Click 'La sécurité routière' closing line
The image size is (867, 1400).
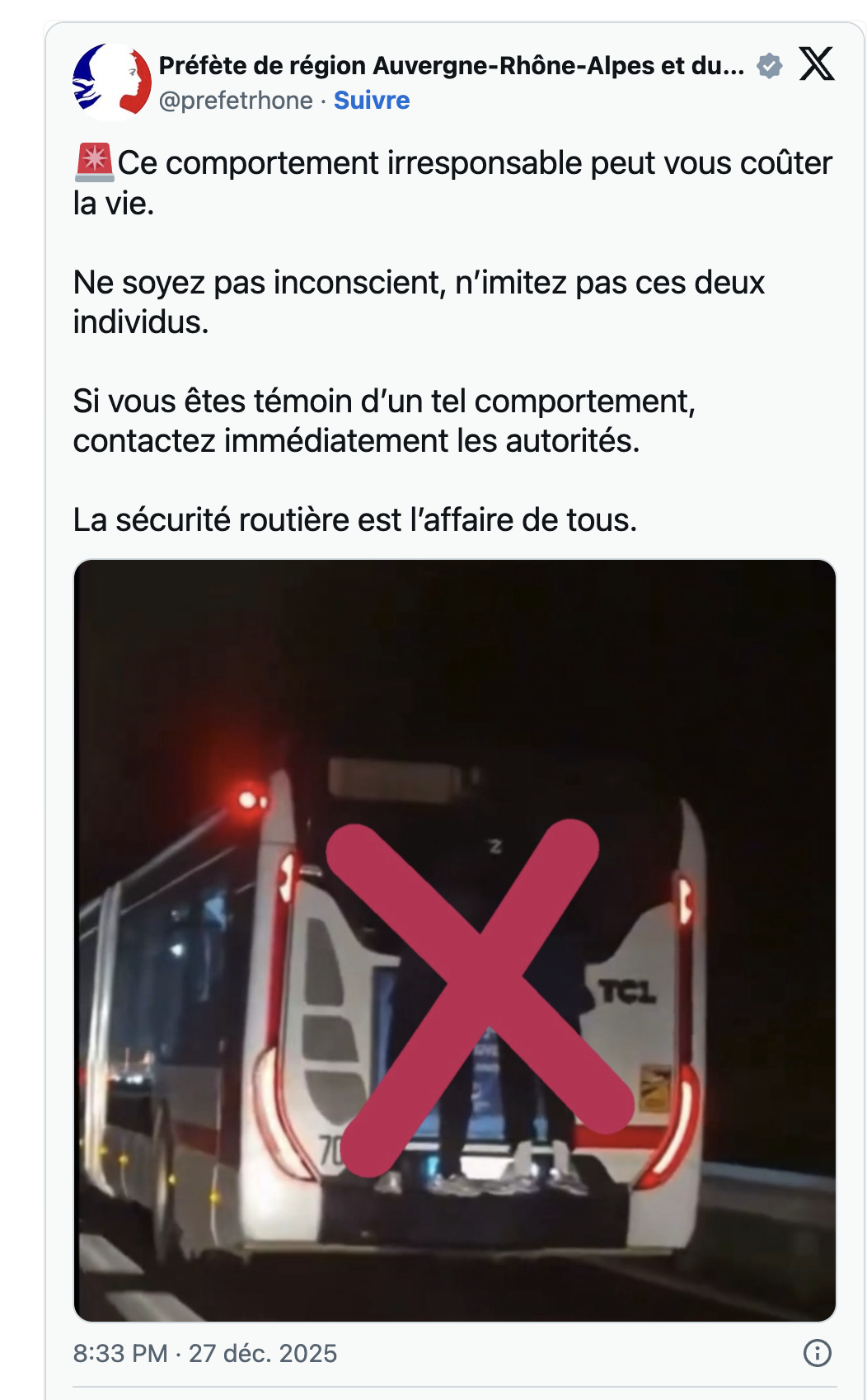pos(355,519)
